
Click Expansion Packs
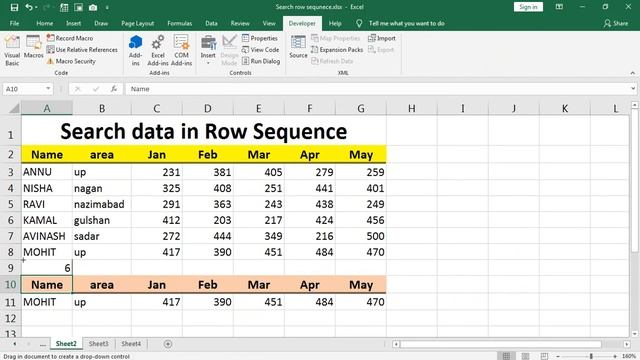click(337, 49)
